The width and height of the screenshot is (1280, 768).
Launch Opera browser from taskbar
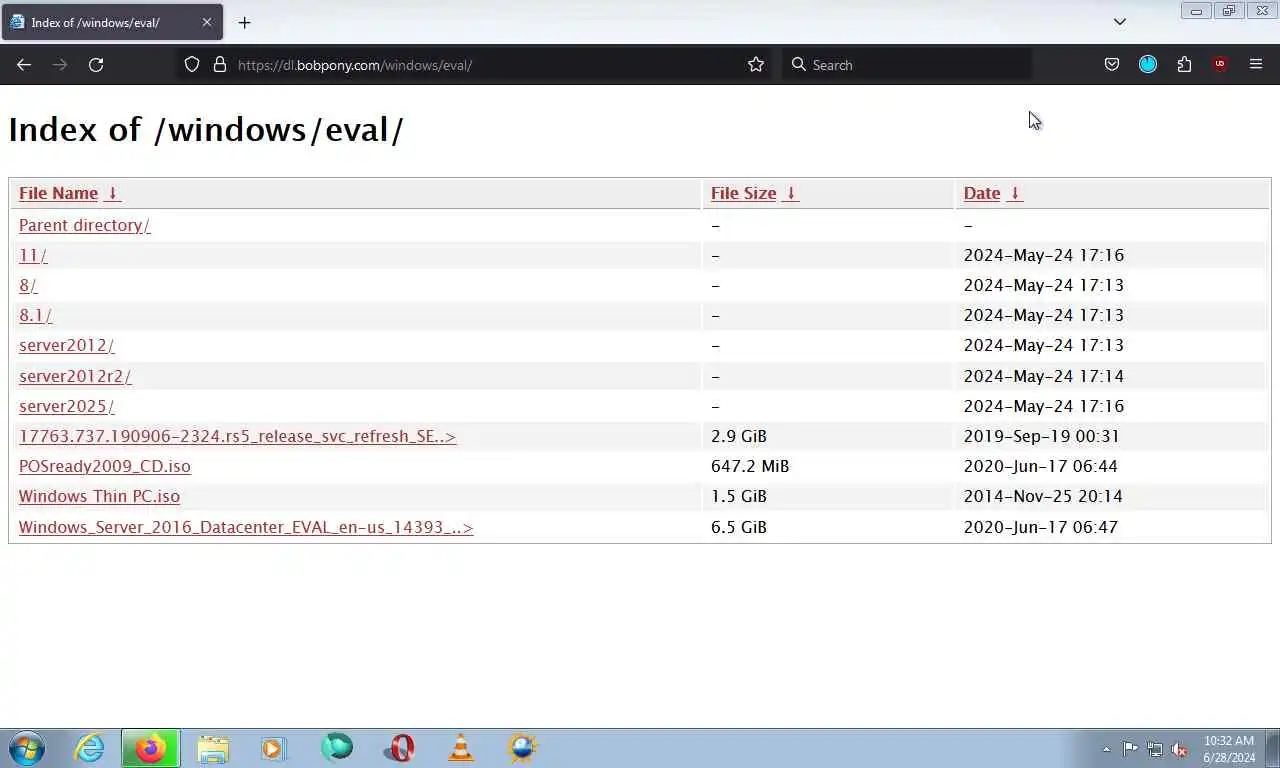click(x=400, y=748)
